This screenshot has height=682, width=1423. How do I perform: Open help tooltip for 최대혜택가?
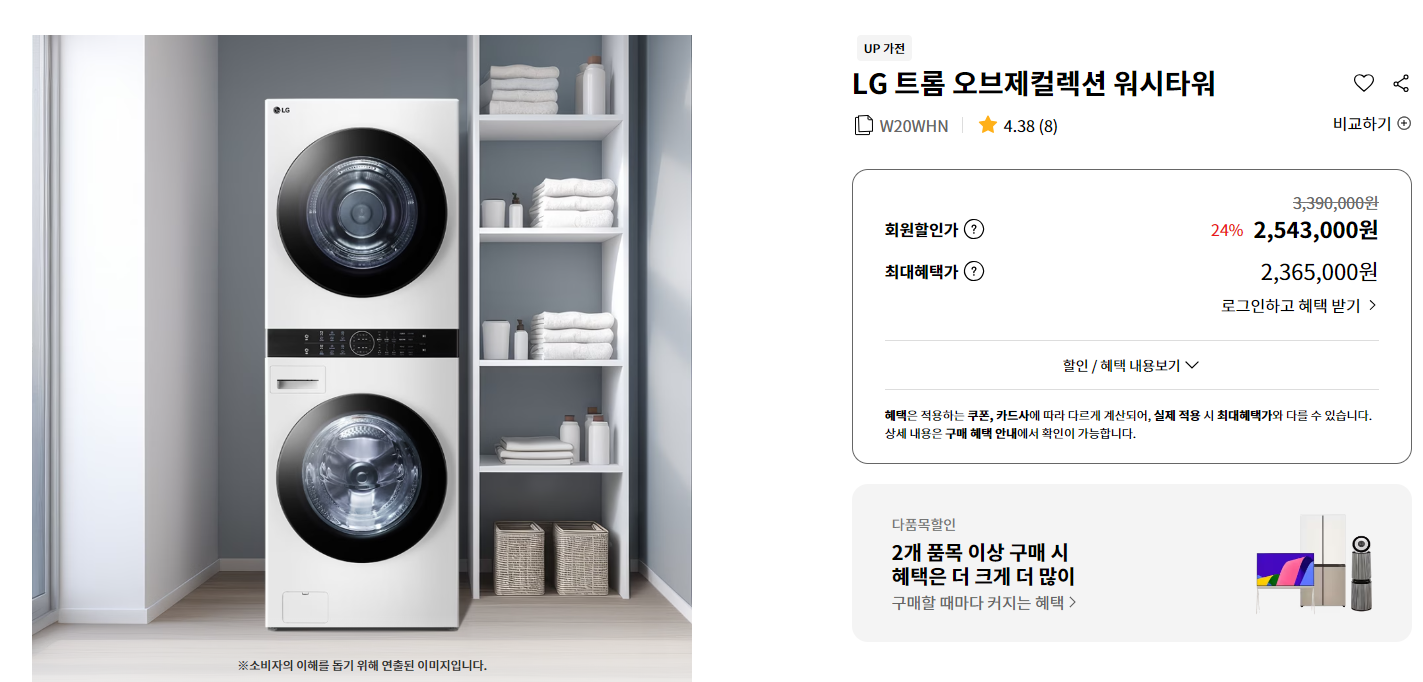click(x=974, y=271)
